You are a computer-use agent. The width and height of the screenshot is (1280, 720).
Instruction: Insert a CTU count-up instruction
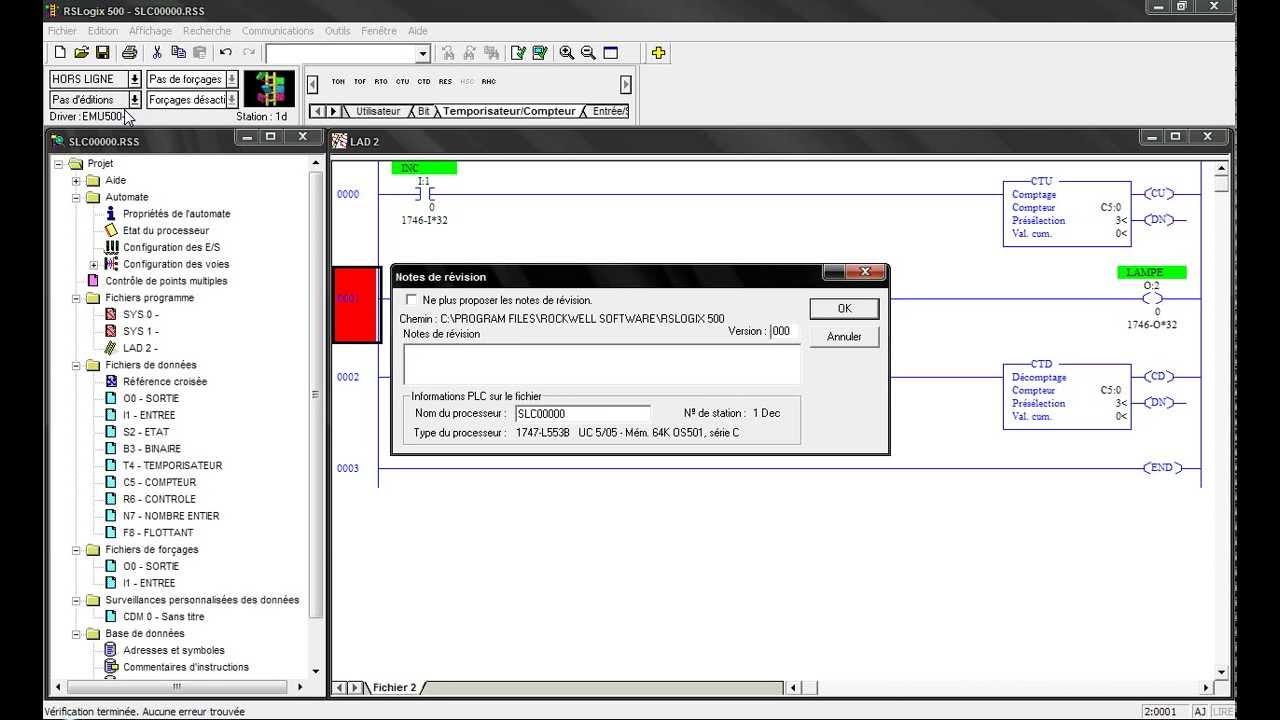tap(403, 82)
